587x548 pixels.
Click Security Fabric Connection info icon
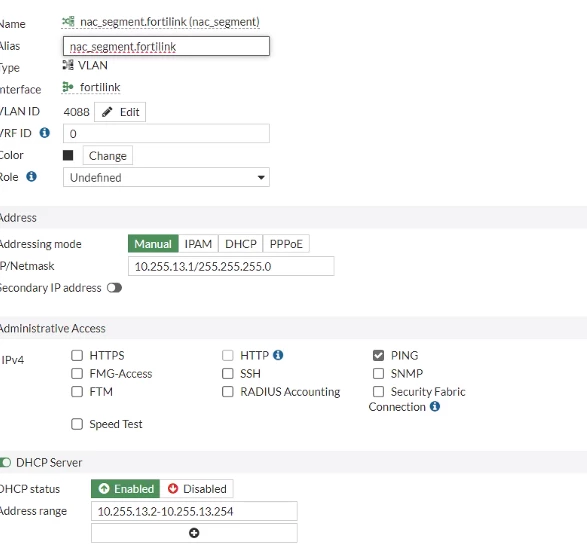[435, 406]
